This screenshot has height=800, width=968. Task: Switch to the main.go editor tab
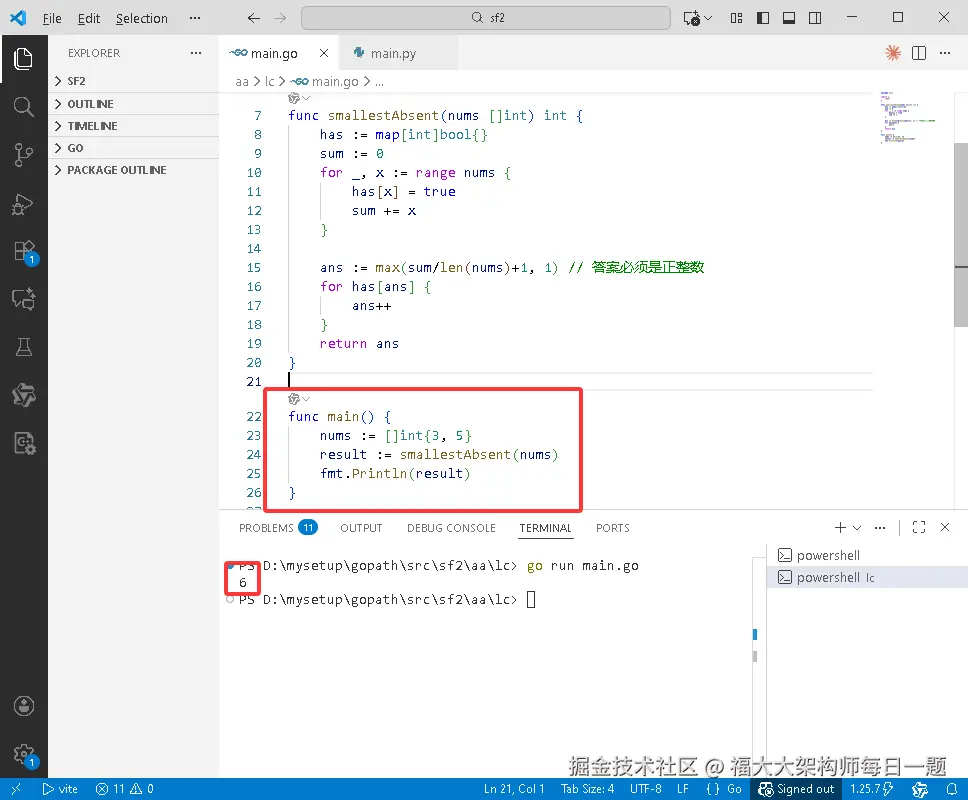click(x=274, y=53)
